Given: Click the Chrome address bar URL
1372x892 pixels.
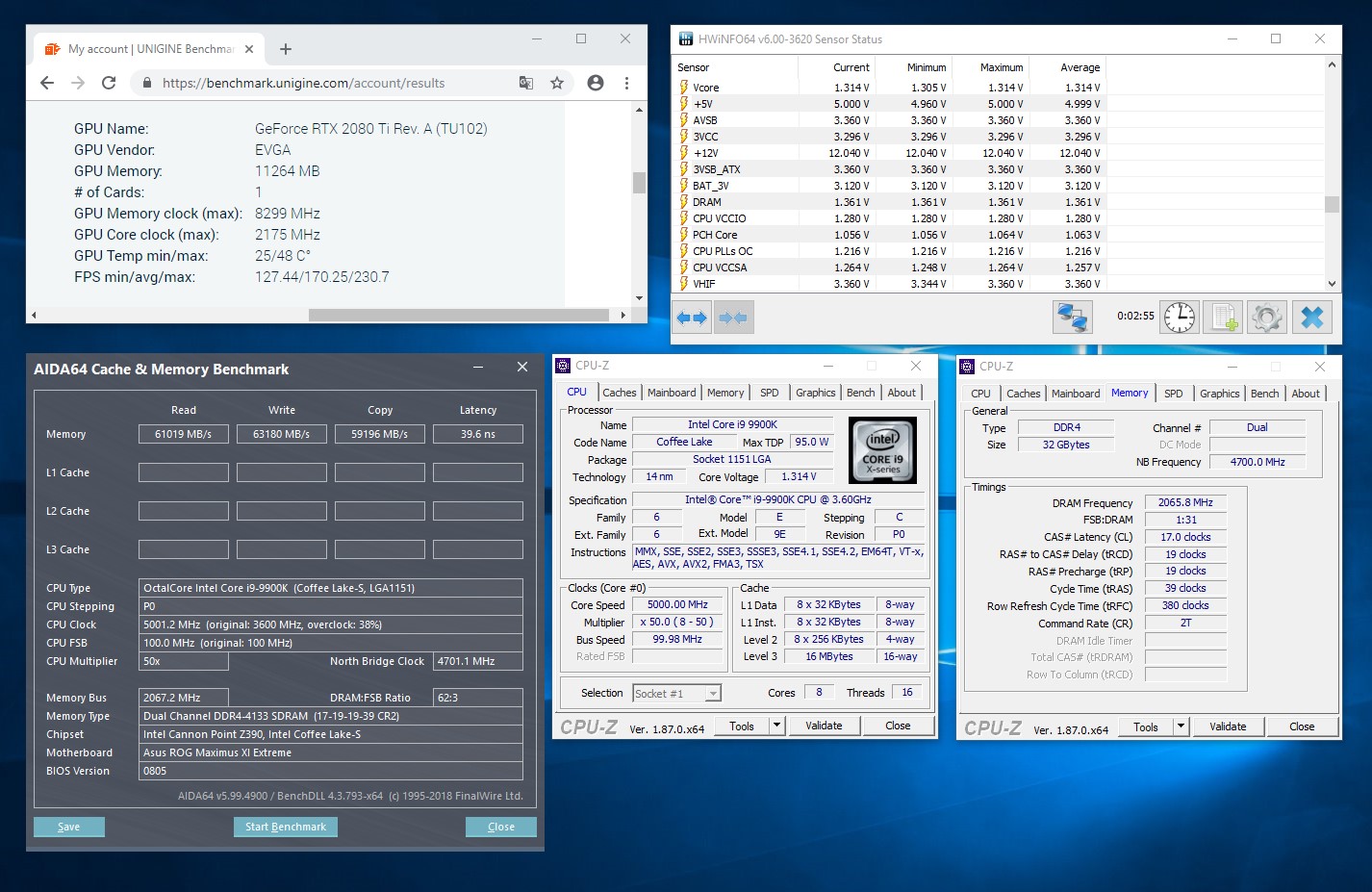Looking at the screenshot, I should (x=303, y=84).
